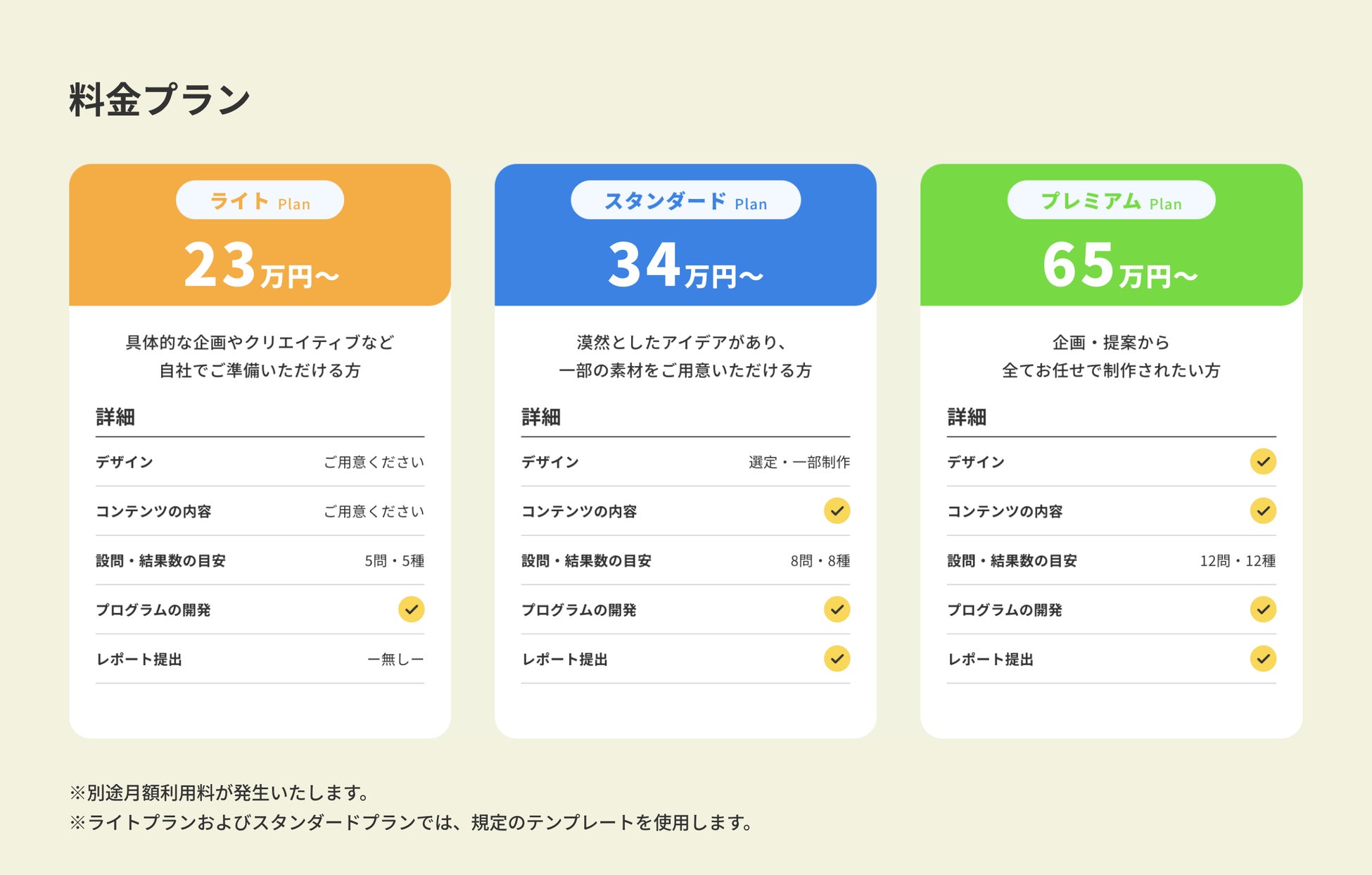Click ライト plan デザイン value ご用意ください
Viewport: 1372px width, 875px height.
coord(374,462)
